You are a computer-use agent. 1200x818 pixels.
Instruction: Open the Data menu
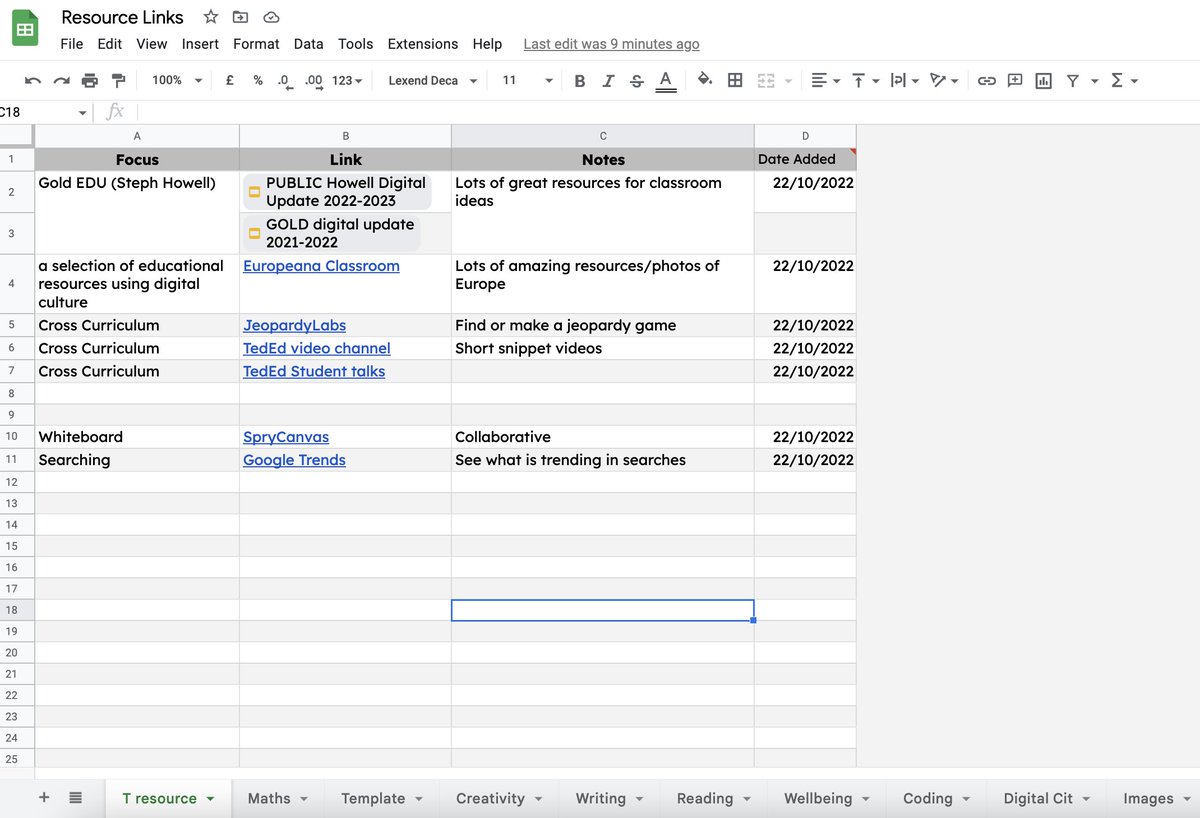point(309,44)
